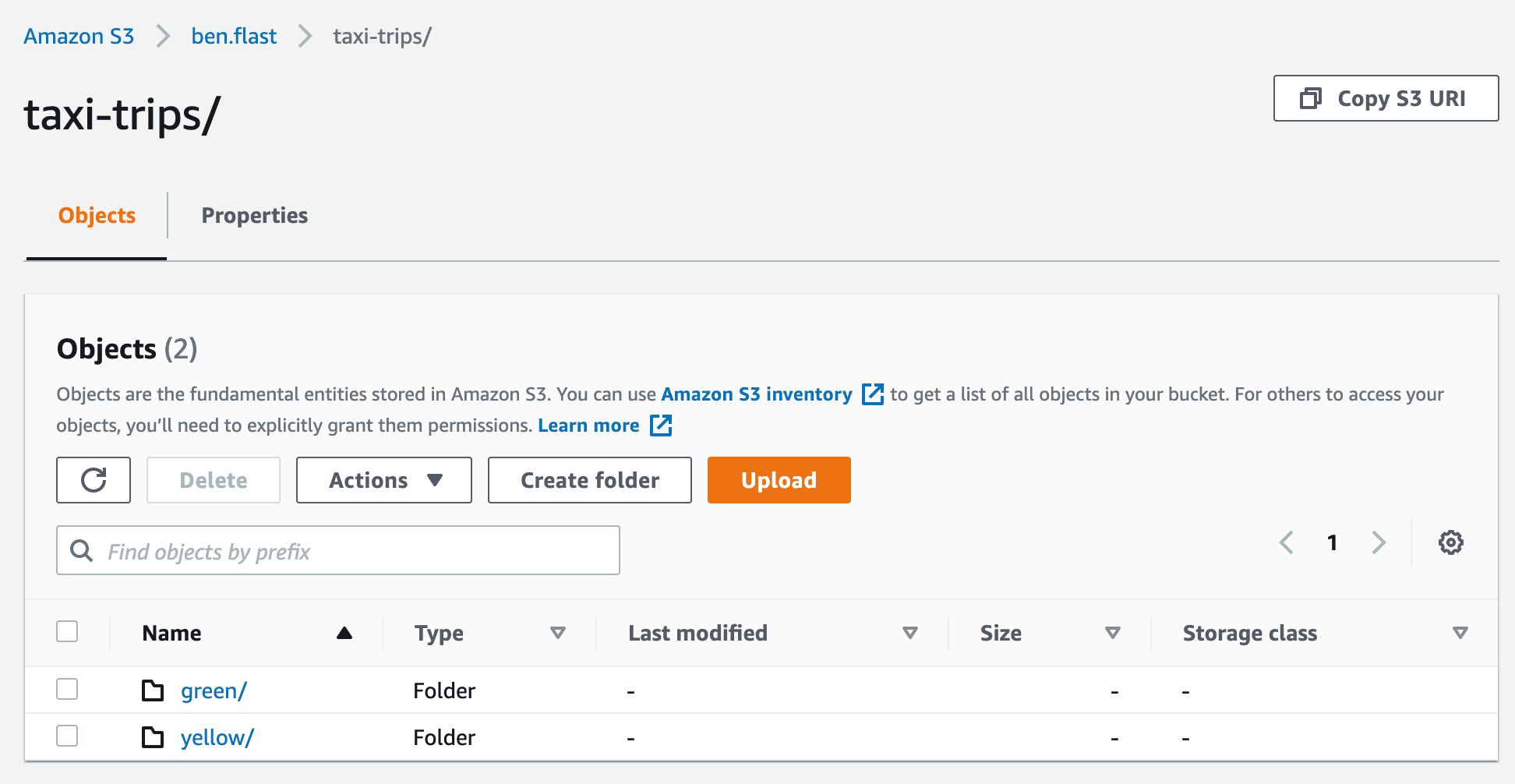The width and height of the screenshot is (1515, 784).
Task: Navigate to ben.flast bucket breadcrumb
Action: click(x=234, y=37)
